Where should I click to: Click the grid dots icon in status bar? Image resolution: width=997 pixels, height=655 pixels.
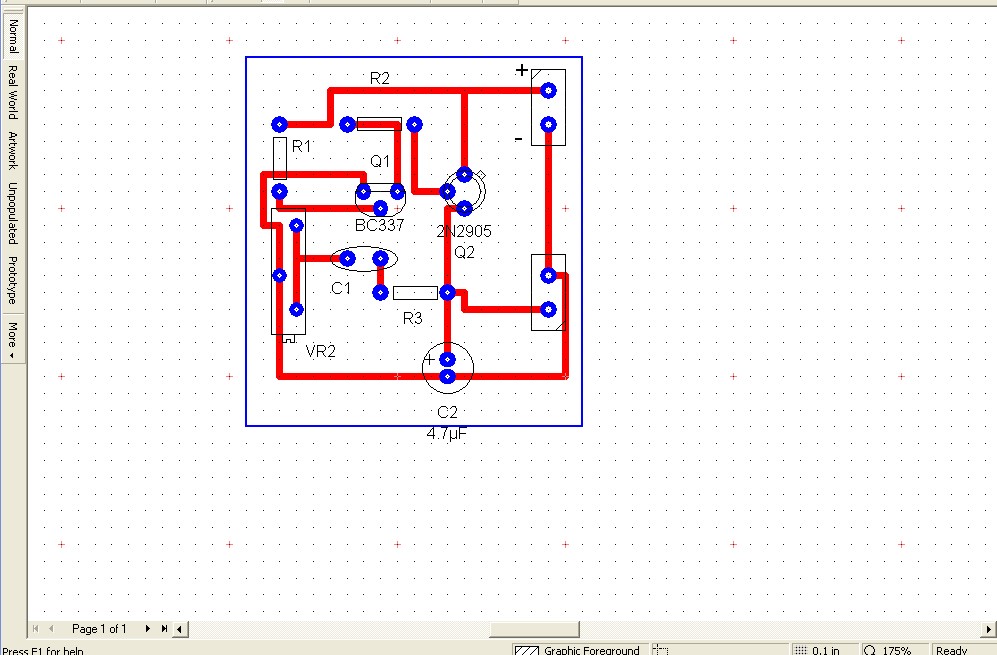(801, 651)
